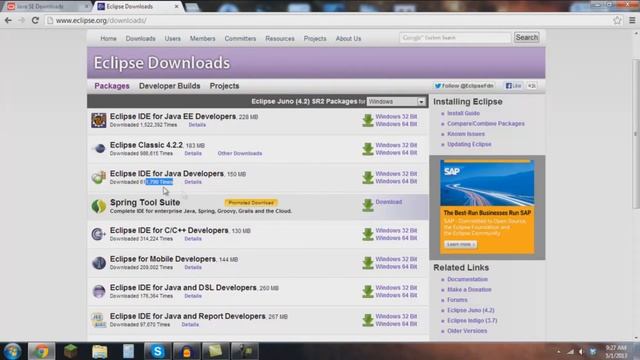Open the Packages tab
The width and height of the screenshot is (640, 360).
coord(112,86)
